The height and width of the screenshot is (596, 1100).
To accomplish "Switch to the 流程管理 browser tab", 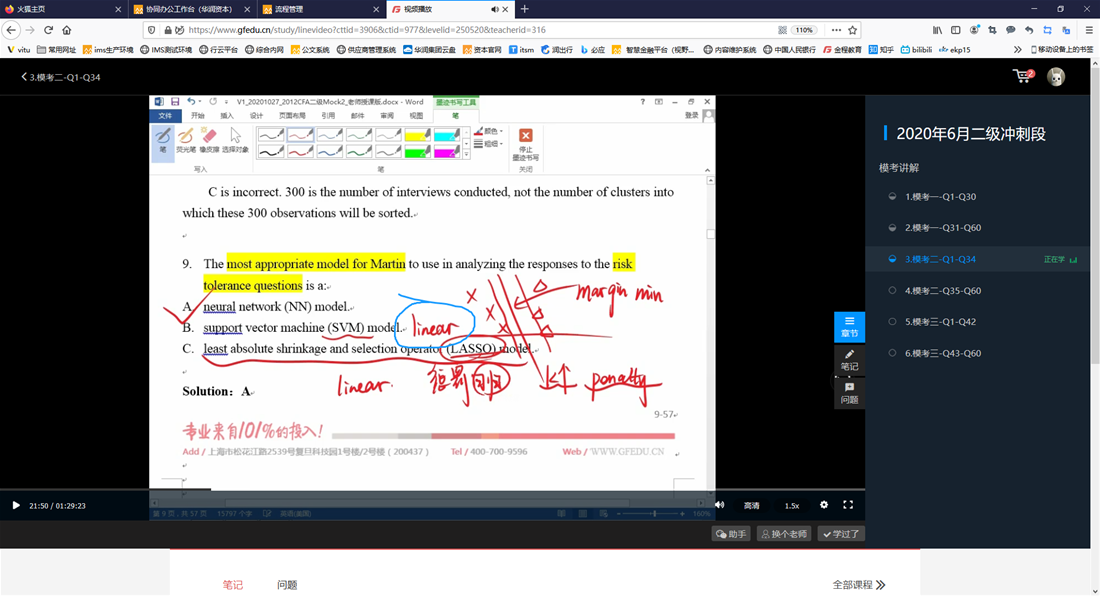I will (x=320, y=9).
